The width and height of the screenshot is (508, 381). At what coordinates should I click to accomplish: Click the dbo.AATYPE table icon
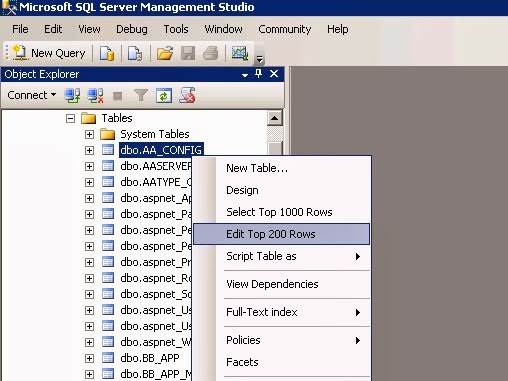[x=108, y=182]
